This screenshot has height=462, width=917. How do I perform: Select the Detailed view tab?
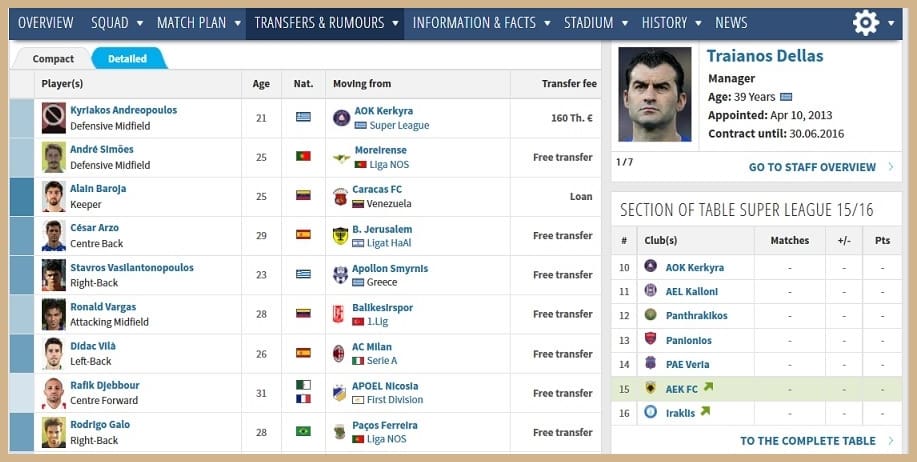[127, 59]
